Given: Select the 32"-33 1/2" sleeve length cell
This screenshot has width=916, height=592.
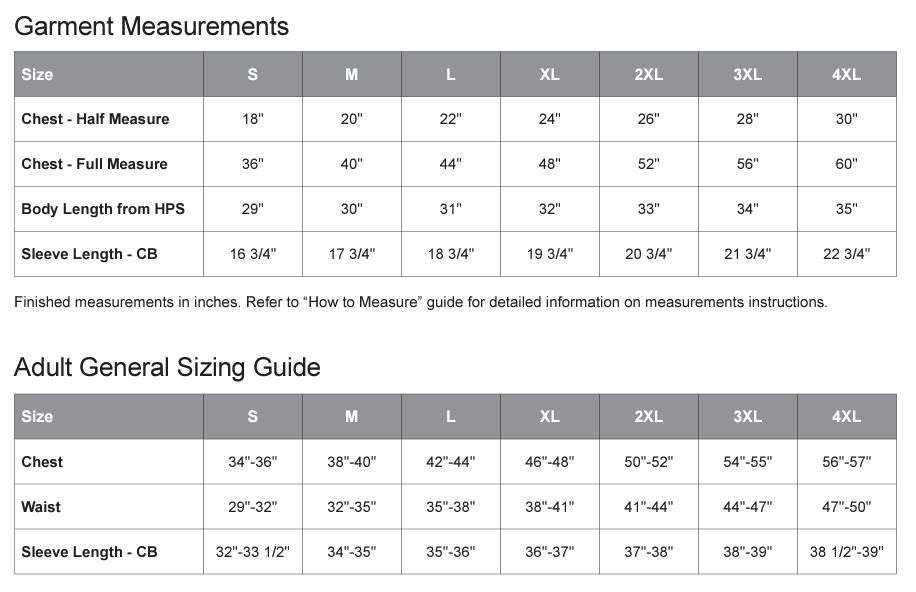Looking at the screenshot, I should (x=252, y=552).
